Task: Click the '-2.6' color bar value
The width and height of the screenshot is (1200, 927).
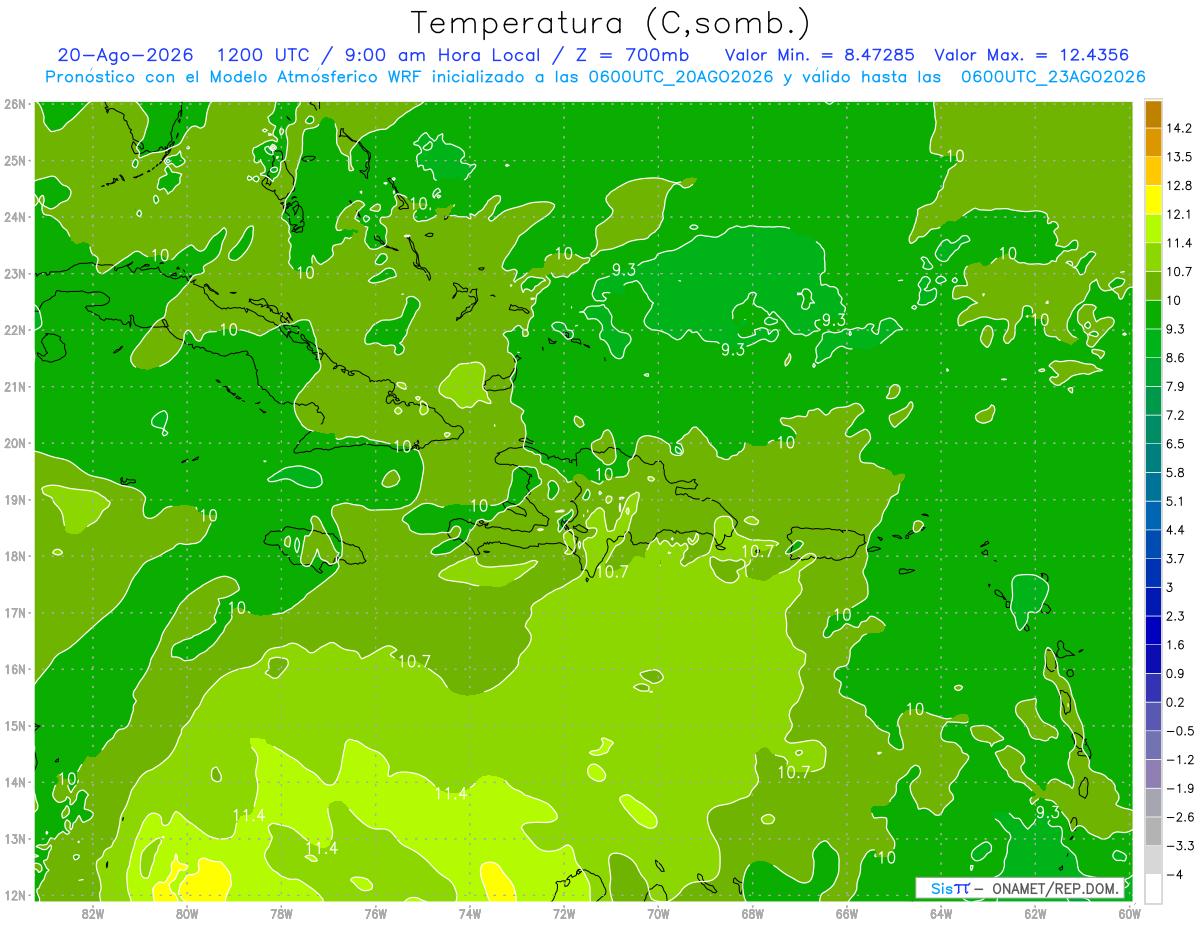Action: (1180, 816)
